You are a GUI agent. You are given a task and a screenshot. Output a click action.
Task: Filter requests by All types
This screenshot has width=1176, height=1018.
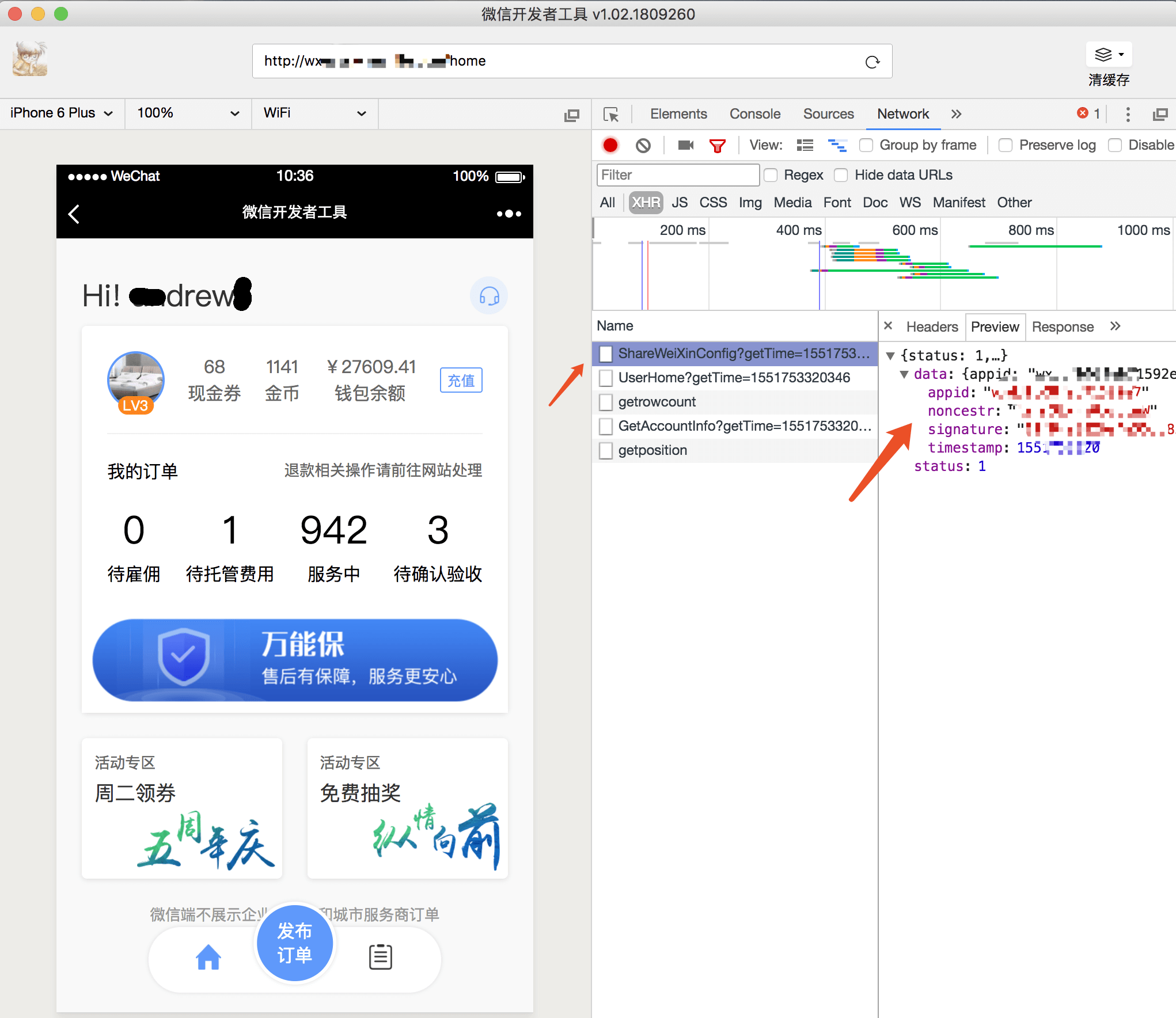pos(607,203)
